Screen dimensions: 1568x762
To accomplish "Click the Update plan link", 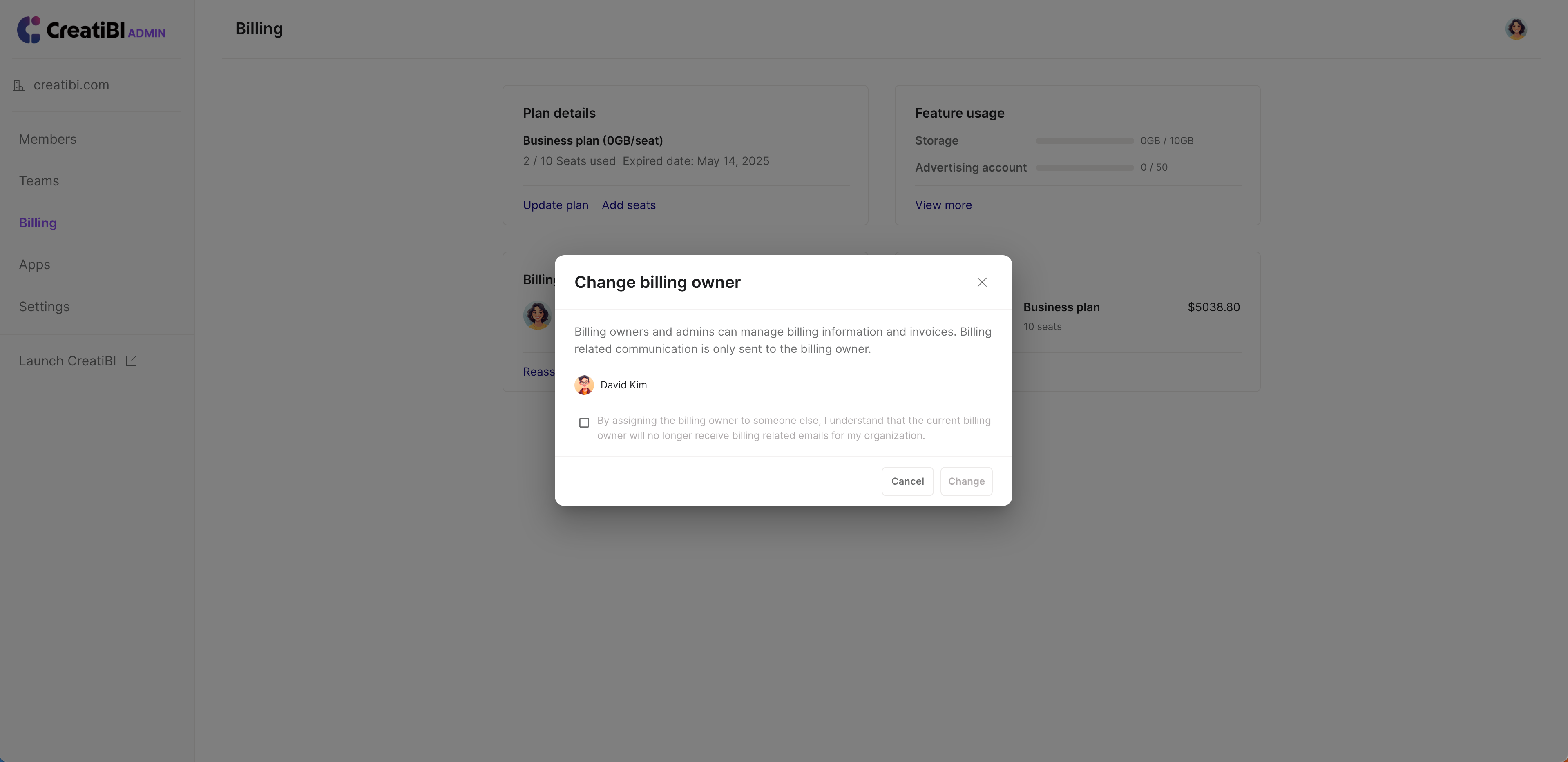I will [x=555, y=205].
